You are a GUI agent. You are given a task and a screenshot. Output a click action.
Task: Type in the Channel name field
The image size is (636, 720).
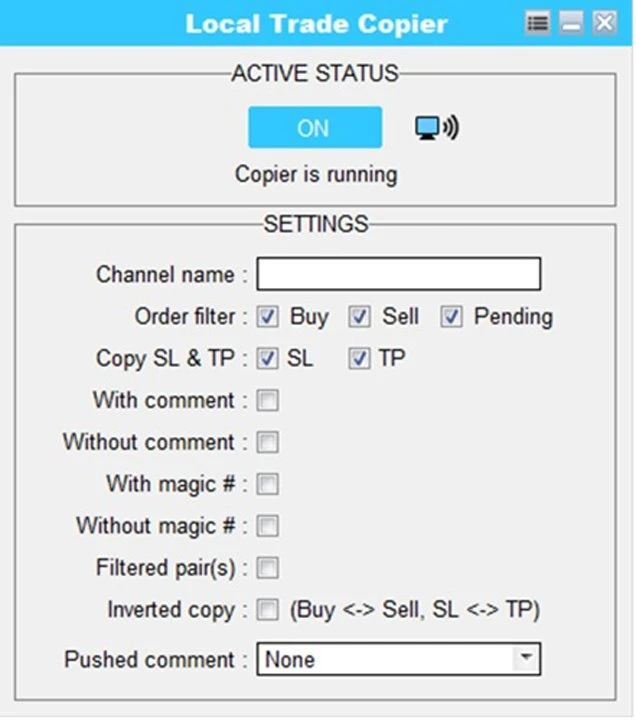coord(398,274)
